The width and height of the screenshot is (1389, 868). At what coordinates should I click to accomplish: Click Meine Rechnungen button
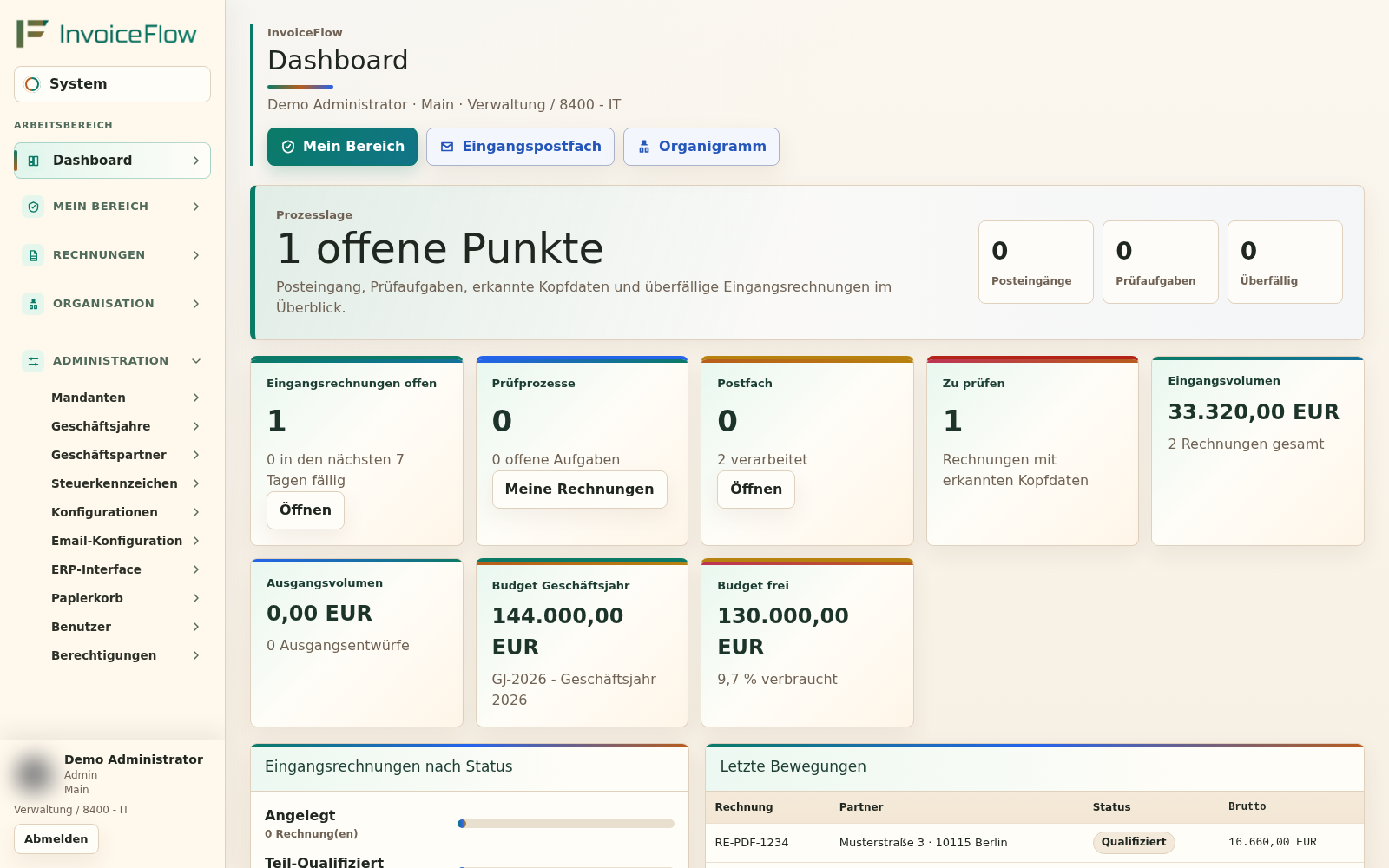(579, 490)
